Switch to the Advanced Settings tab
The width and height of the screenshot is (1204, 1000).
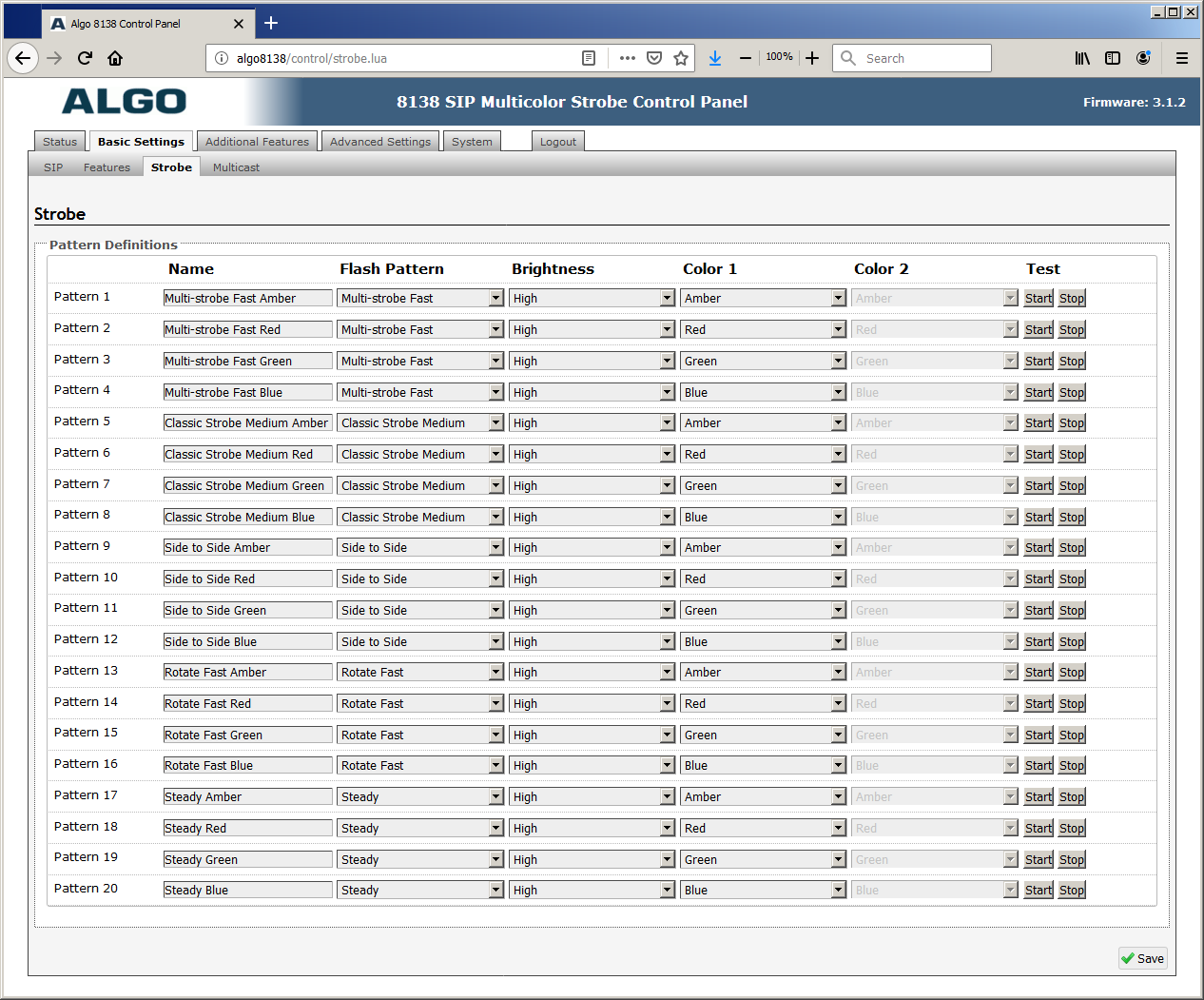click(379, 142)
